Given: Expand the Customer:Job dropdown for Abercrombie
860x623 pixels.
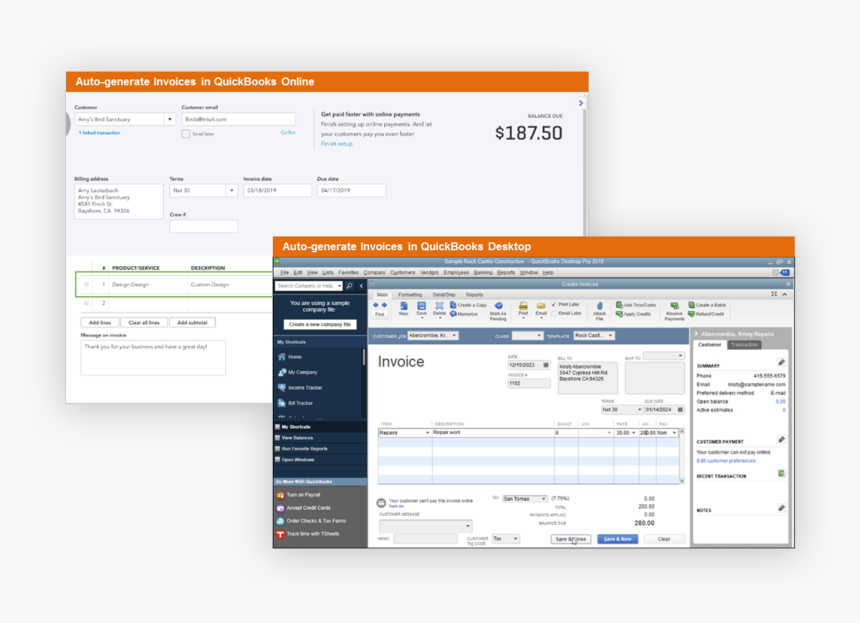Looking at the screenshot, I should [x=453, y=336].
